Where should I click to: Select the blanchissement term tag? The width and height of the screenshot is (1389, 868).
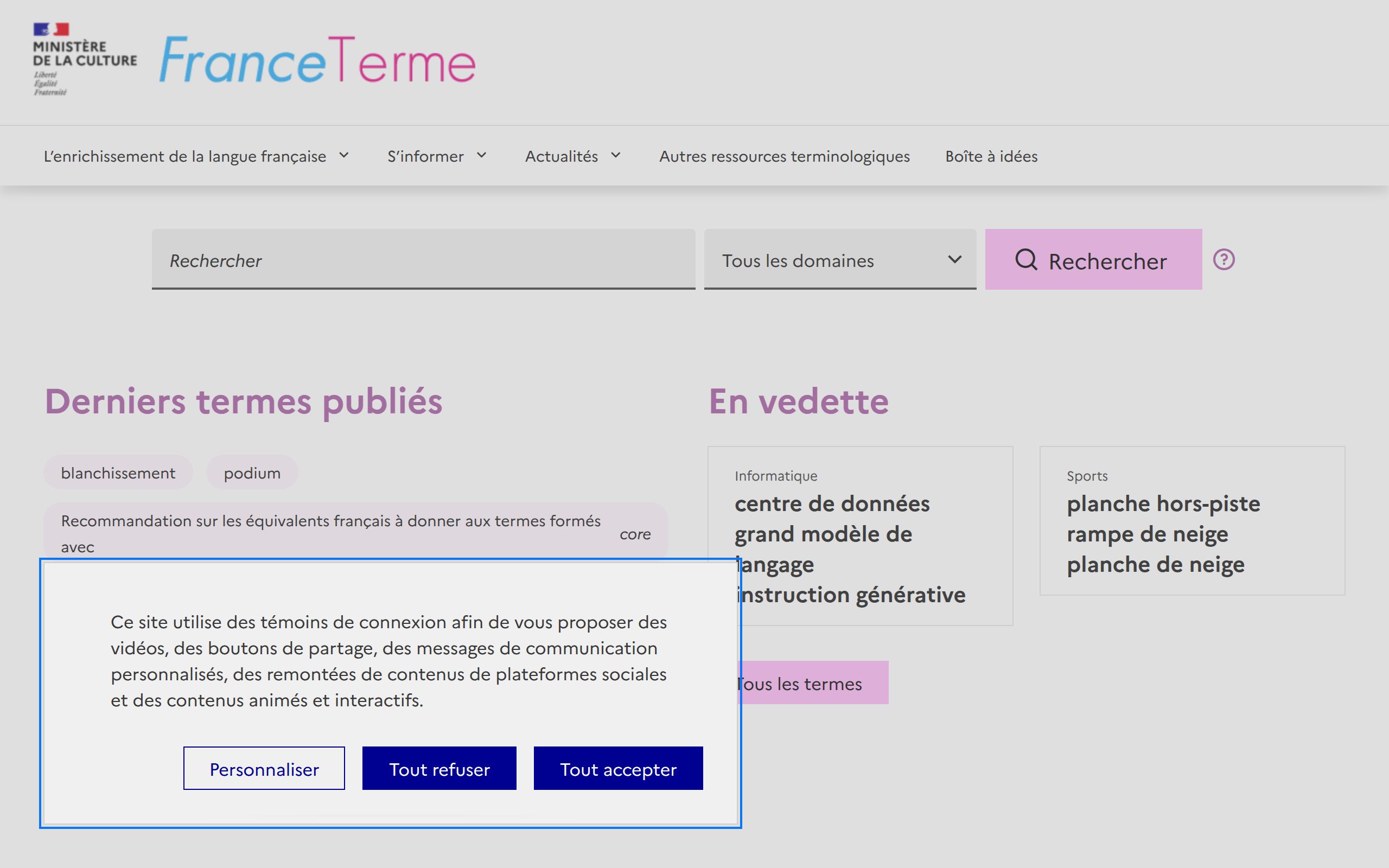click(x=118, y=473)
